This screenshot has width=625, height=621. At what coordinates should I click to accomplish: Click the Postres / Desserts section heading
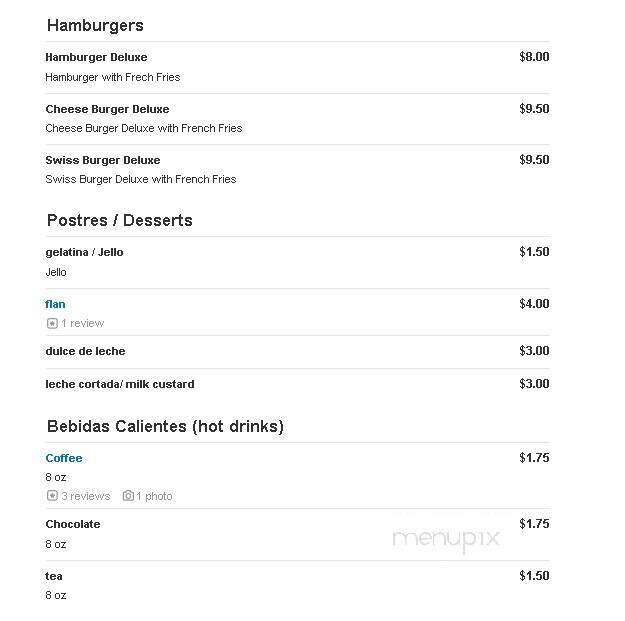(120, 220)
